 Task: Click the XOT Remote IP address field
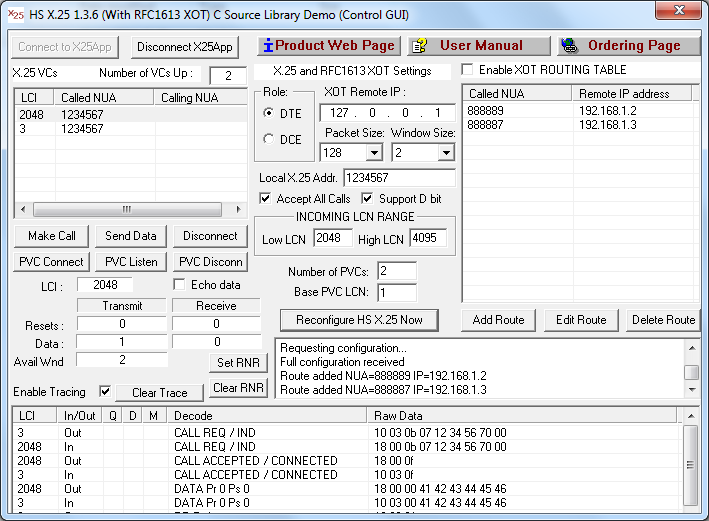click(388, 113)
